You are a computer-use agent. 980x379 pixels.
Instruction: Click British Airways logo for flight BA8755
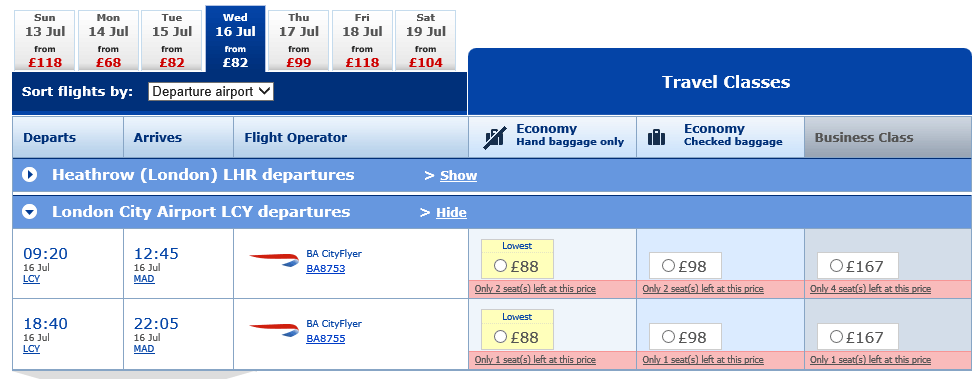point(274,330)
